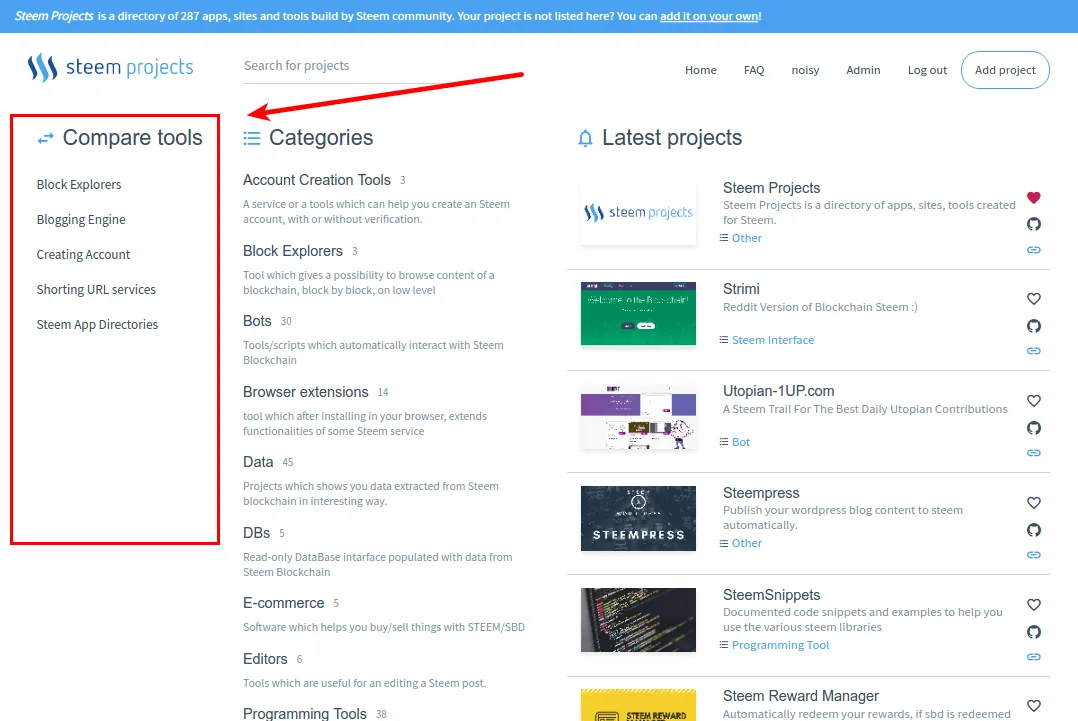Open the DBs category
The image size is (1078, 721).
256,533
